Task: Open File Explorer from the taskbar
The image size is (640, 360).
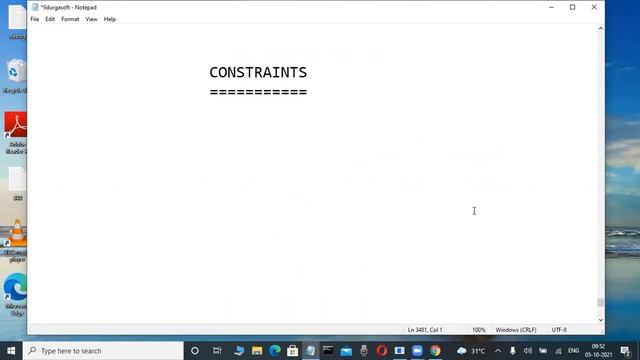Action: pyautogui.click(x=257, y=351)
